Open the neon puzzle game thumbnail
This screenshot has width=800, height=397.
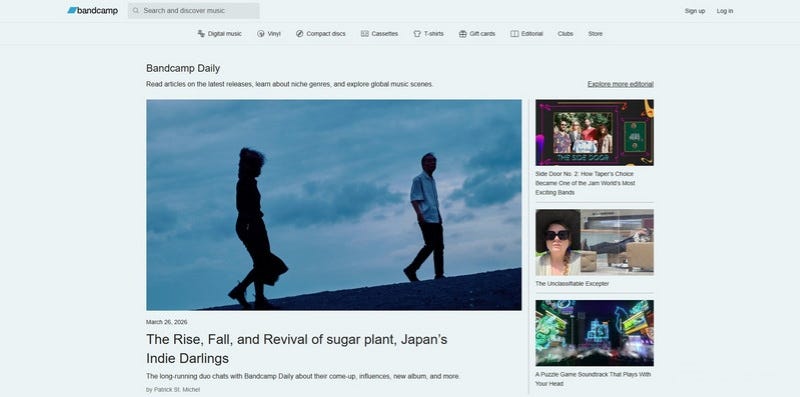tap(594, 333)
